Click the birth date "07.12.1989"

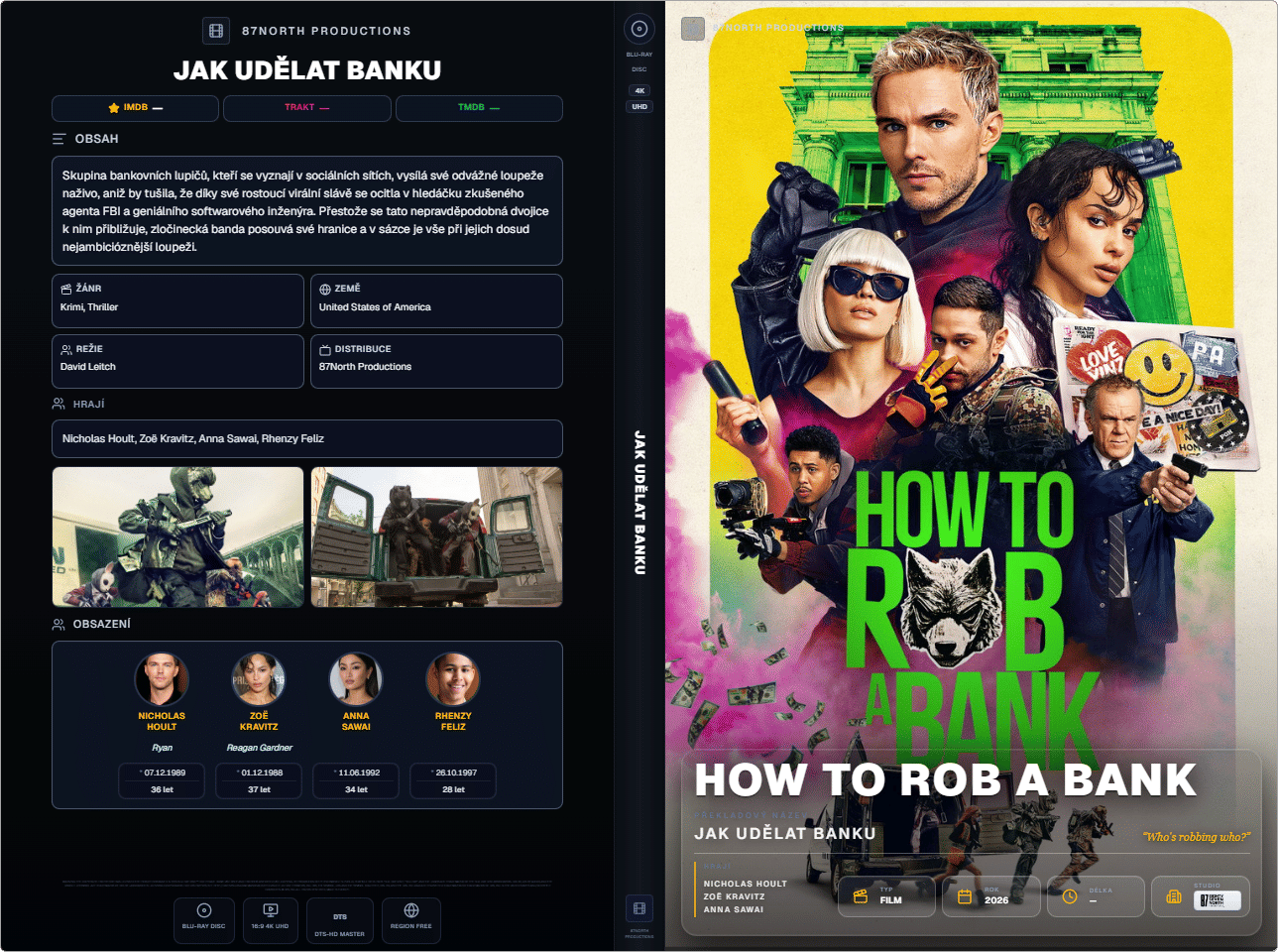tap(165, 773)
